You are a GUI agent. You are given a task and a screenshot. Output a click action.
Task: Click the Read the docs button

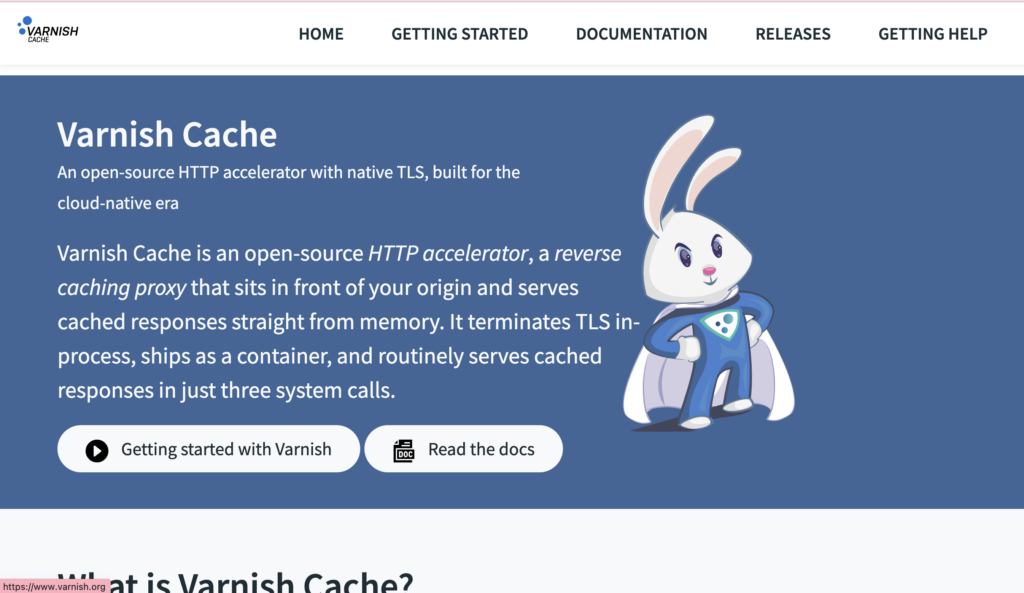pyautogui.click(x=464, y=449)
